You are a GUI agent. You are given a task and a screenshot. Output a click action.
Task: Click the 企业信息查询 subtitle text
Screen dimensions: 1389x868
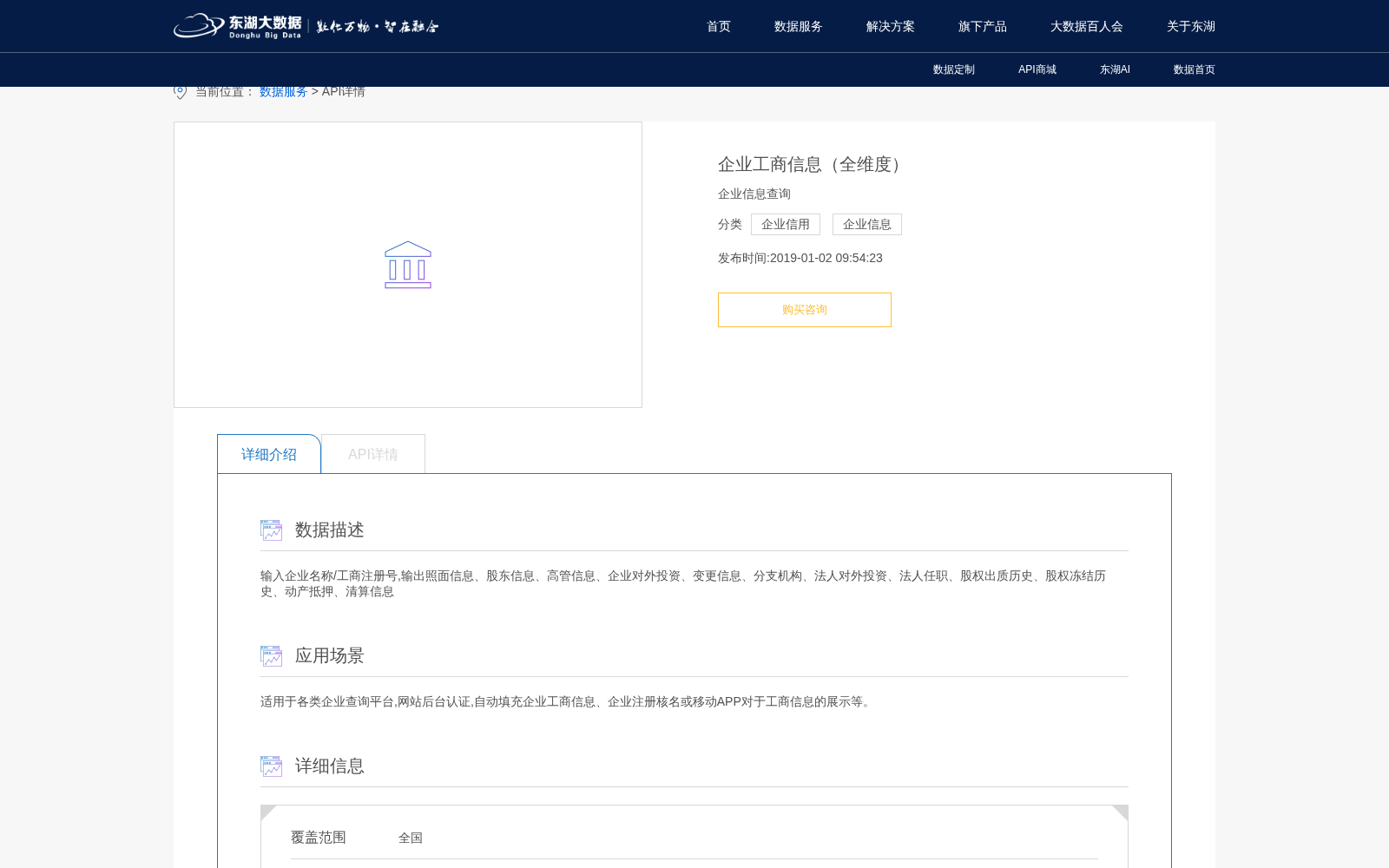pos(754,194)
